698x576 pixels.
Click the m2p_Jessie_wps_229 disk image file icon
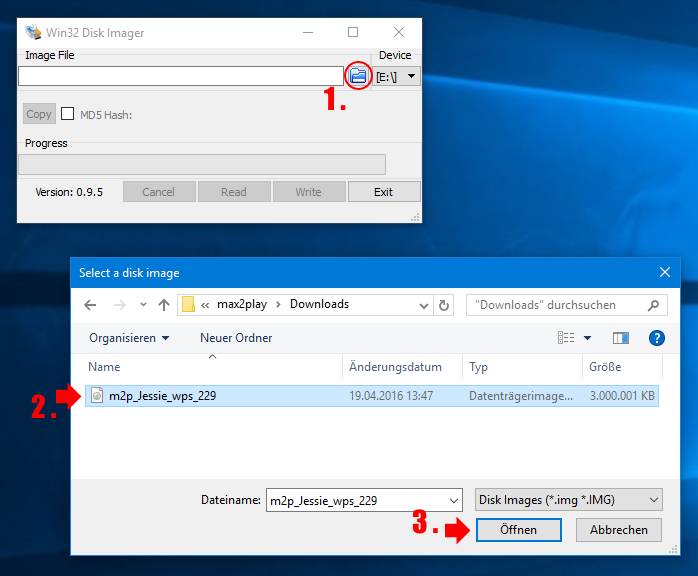pyautogui.click(x=97, y=395)
